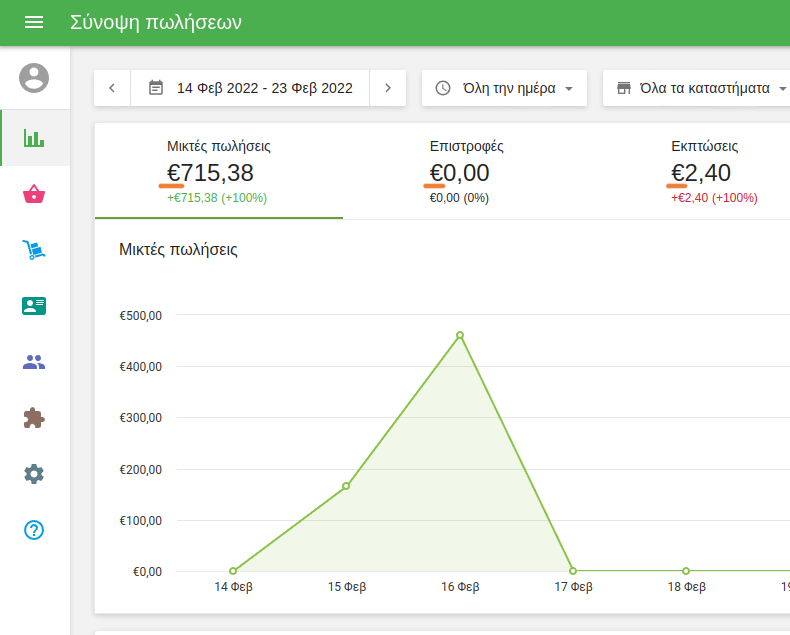
Task: Open the employees people icon
Action: (x=34, y=362)
